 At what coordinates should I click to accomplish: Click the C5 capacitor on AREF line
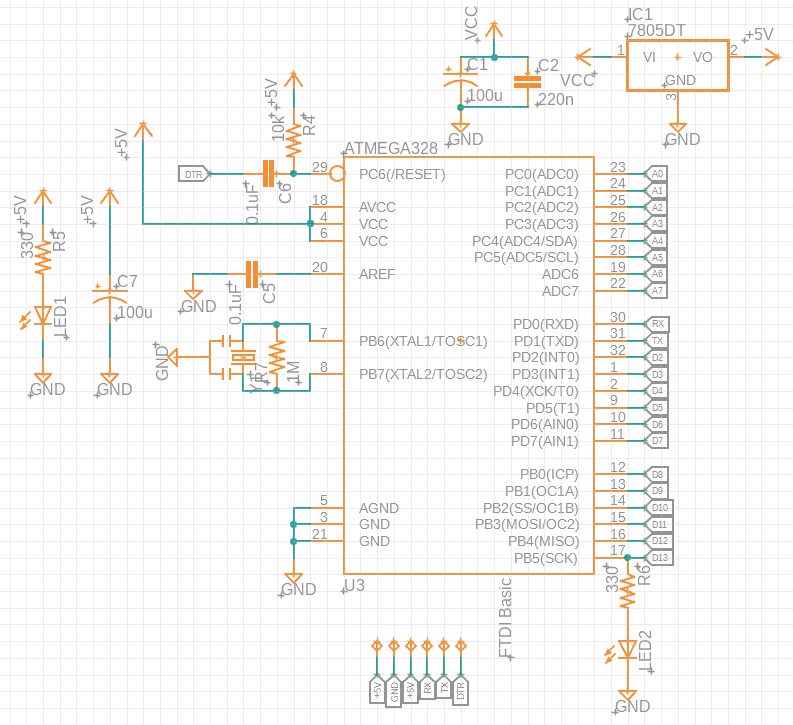[252, 273]
